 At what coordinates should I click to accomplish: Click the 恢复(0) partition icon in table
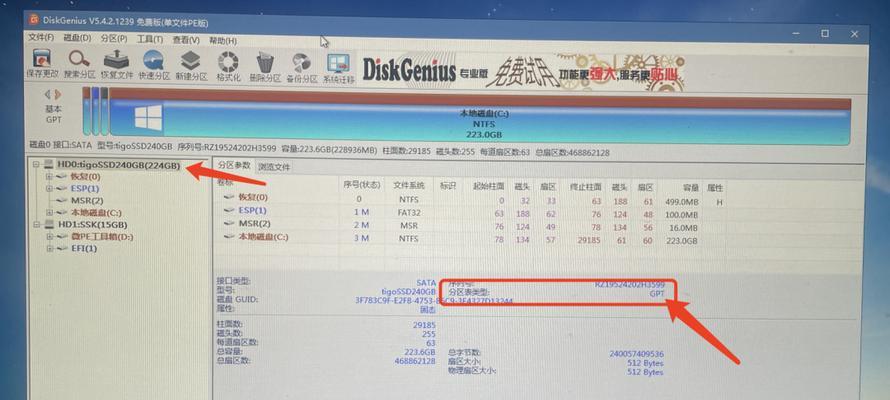(x=229, y=197)
